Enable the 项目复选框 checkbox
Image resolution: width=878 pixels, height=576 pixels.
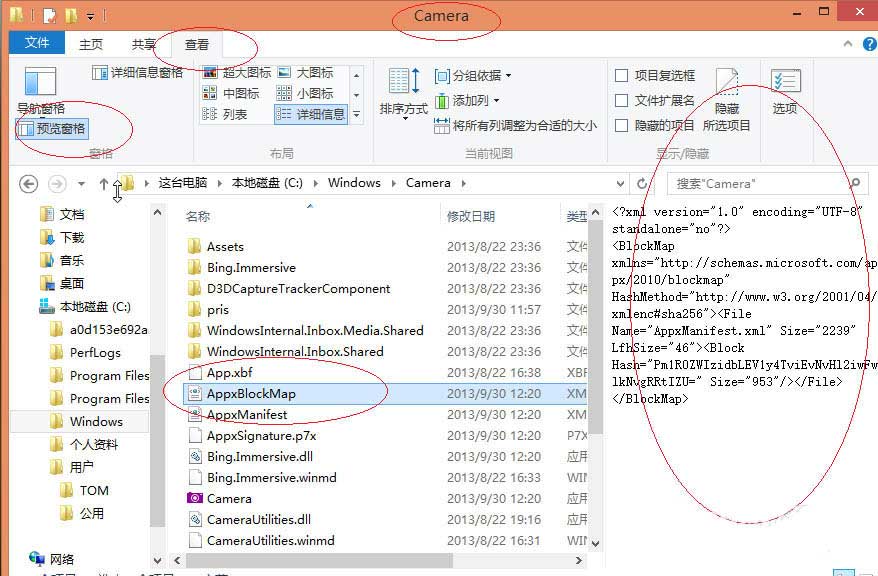622,76
